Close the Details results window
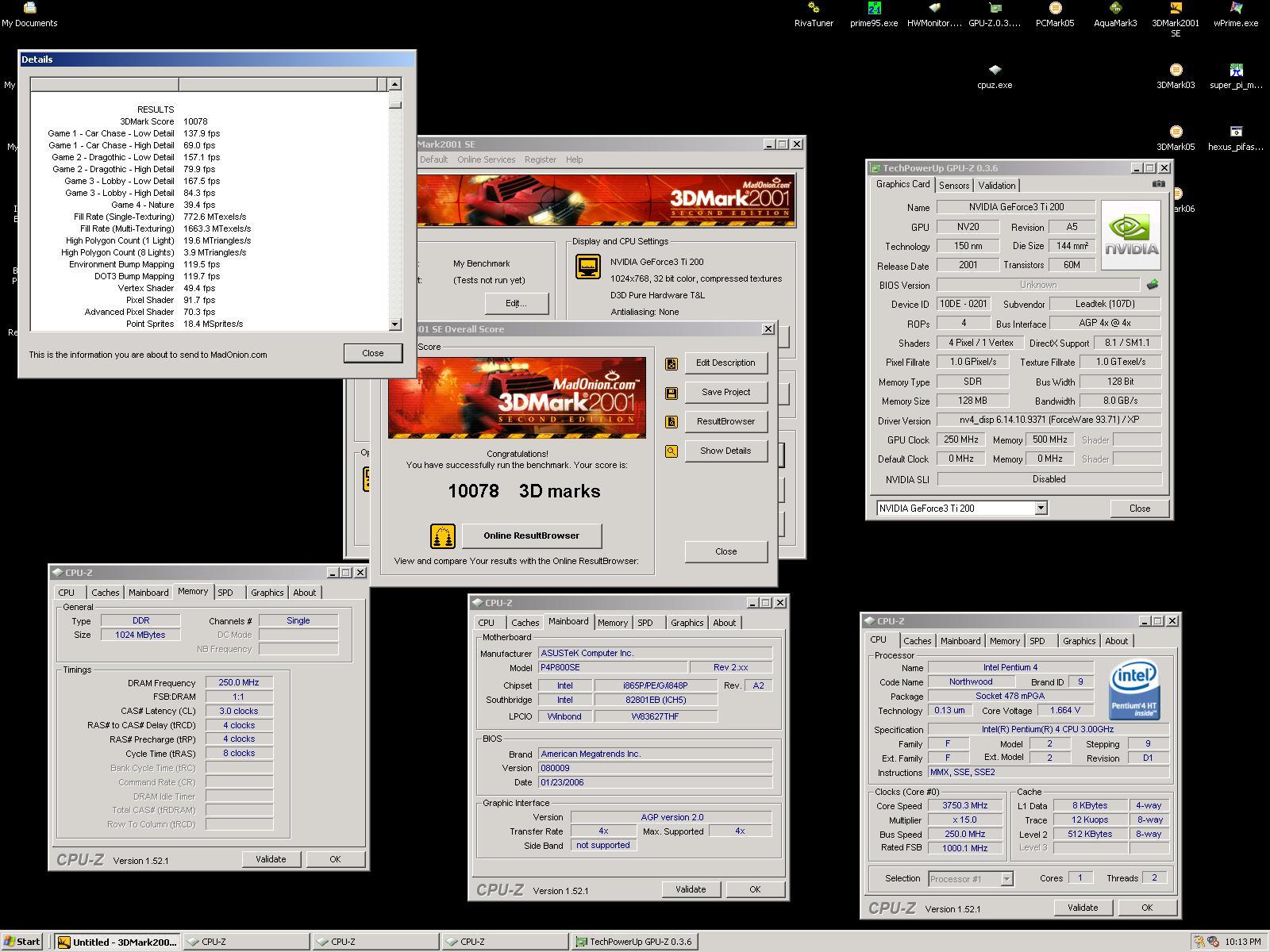The height and width of the screenshot is (952, 1270). [x=373, y=354]
